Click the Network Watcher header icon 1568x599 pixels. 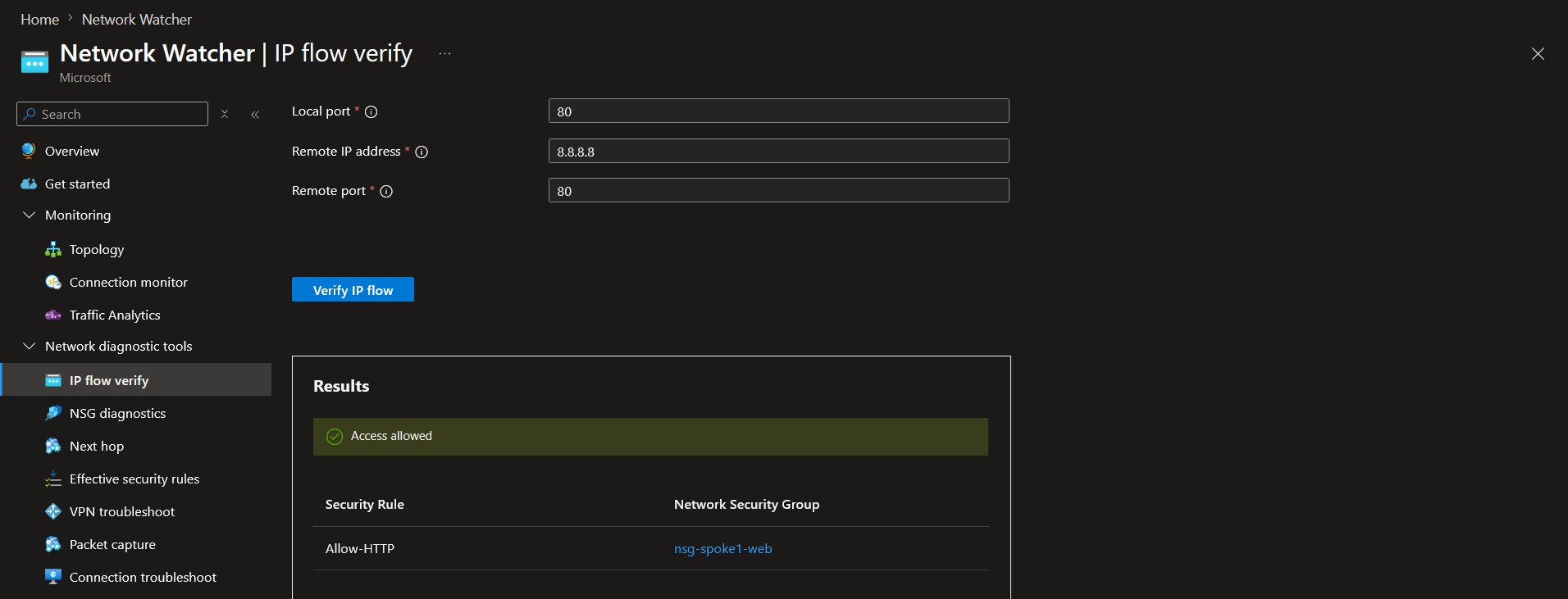point(34,61)
